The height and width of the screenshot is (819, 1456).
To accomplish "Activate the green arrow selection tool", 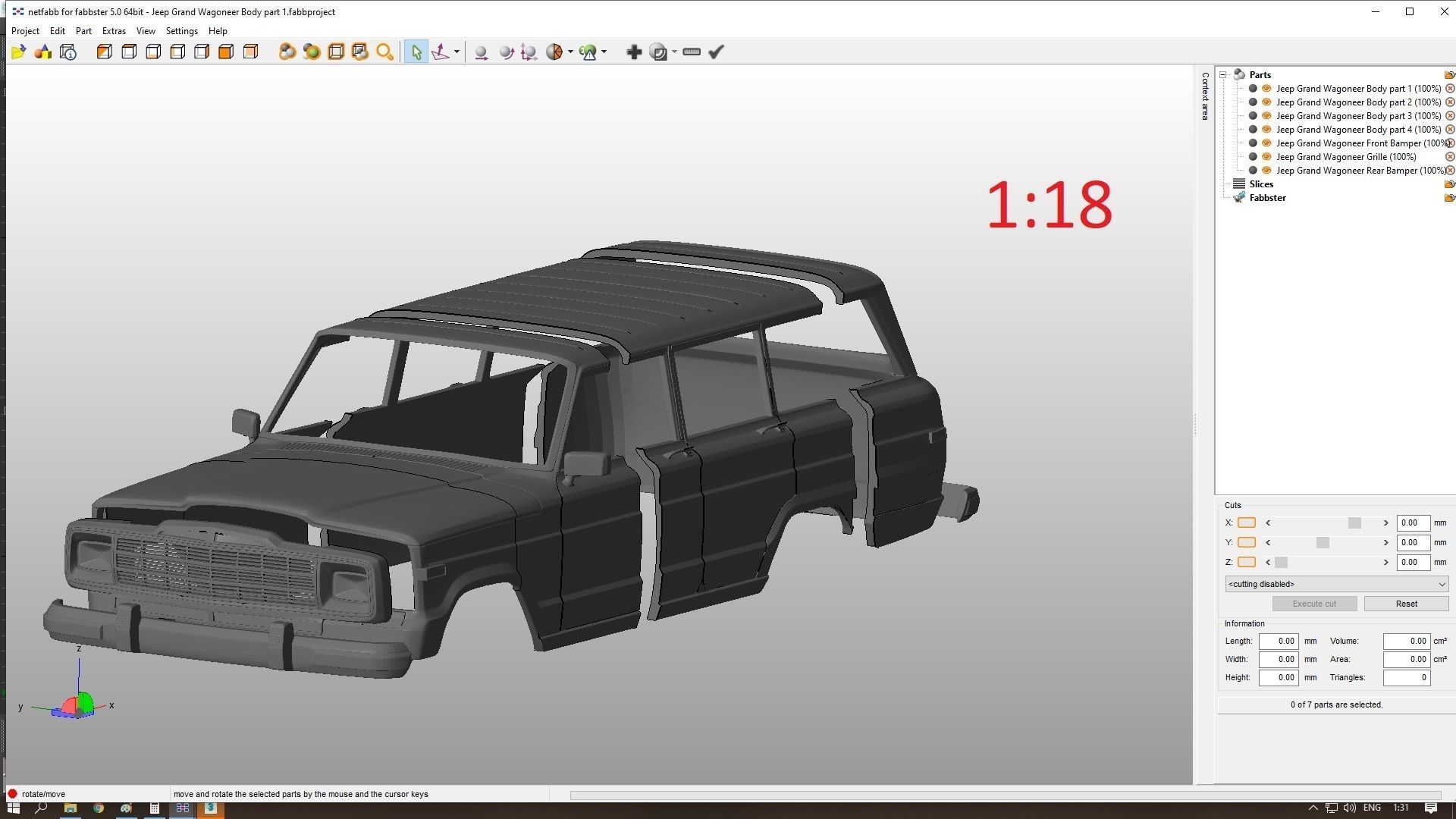I will (x=416, y=52).
